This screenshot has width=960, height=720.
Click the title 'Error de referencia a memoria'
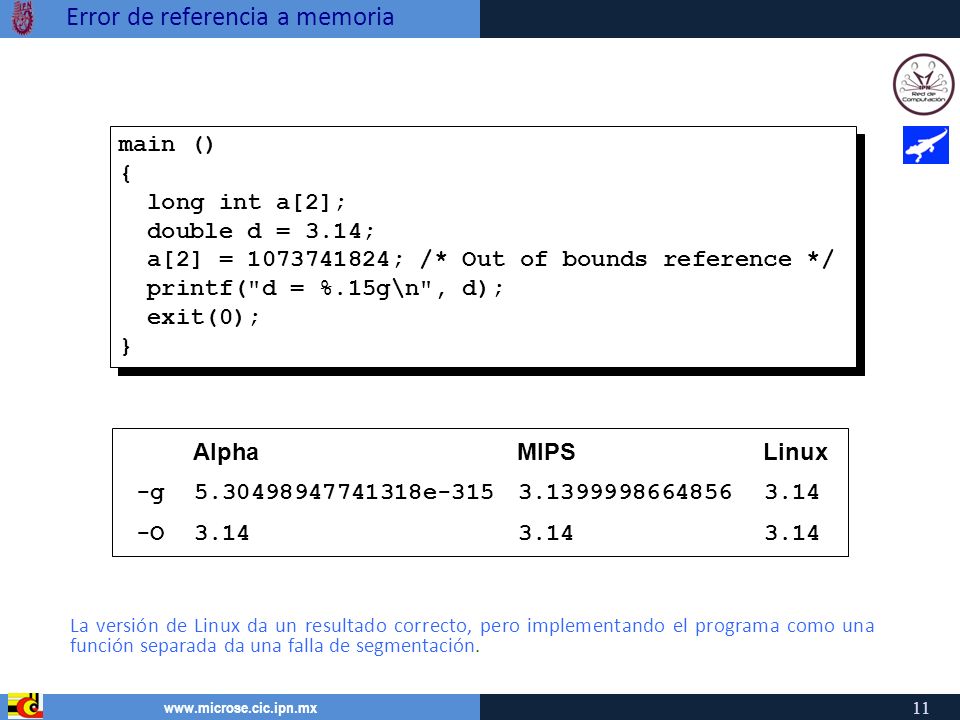click(x=230, y=17)
